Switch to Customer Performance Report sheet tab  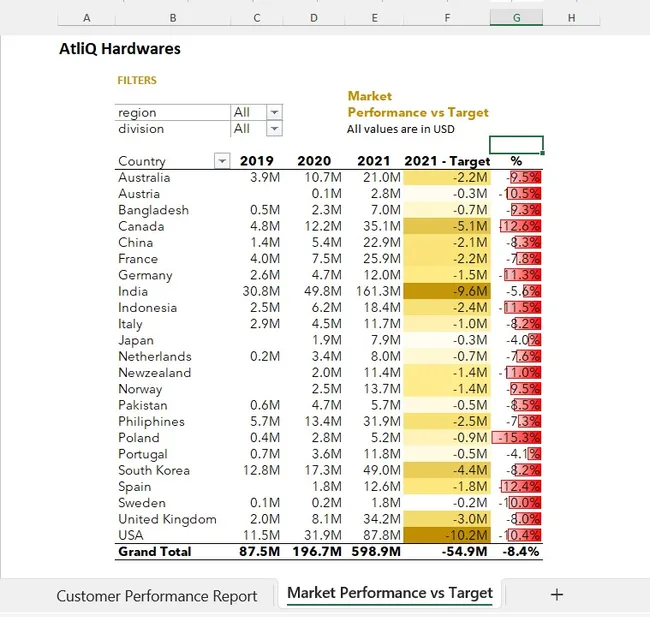click(x=156, y=596)
